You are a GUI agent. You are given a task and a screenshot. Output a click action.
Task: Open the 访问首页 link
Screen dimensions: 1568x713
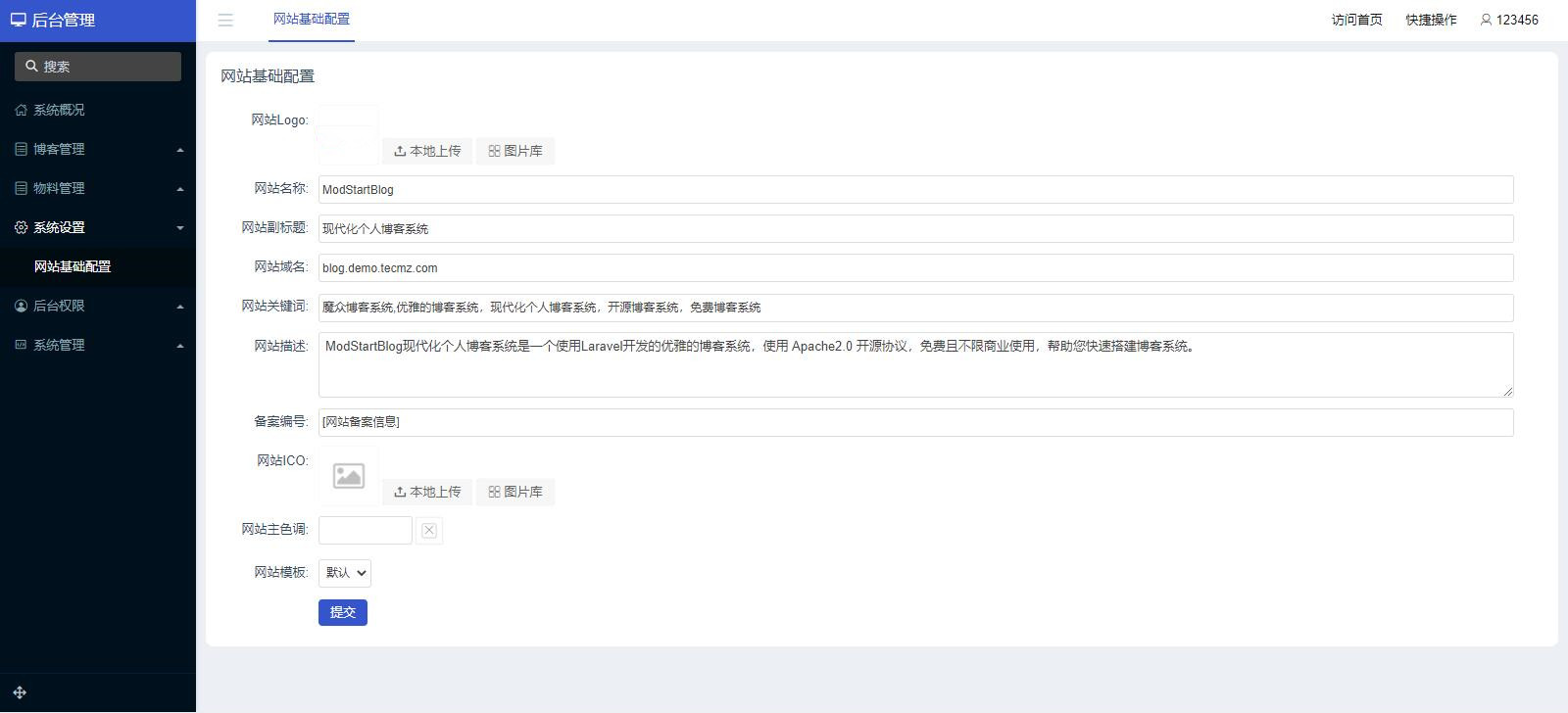(x=1357, y=20)
